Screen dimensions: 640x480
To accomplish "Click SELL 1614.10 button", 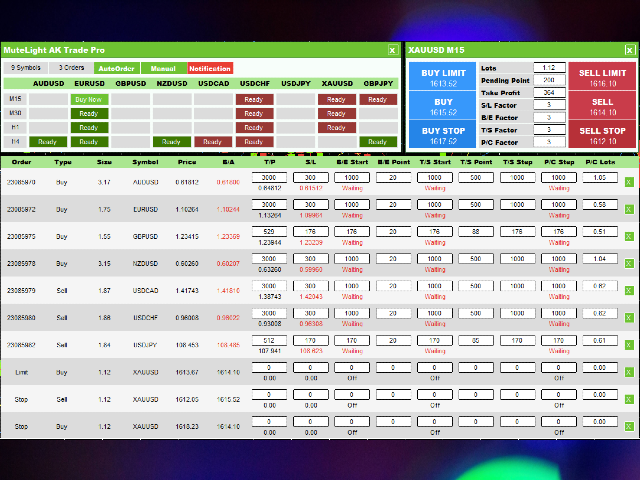I will 602,105.
